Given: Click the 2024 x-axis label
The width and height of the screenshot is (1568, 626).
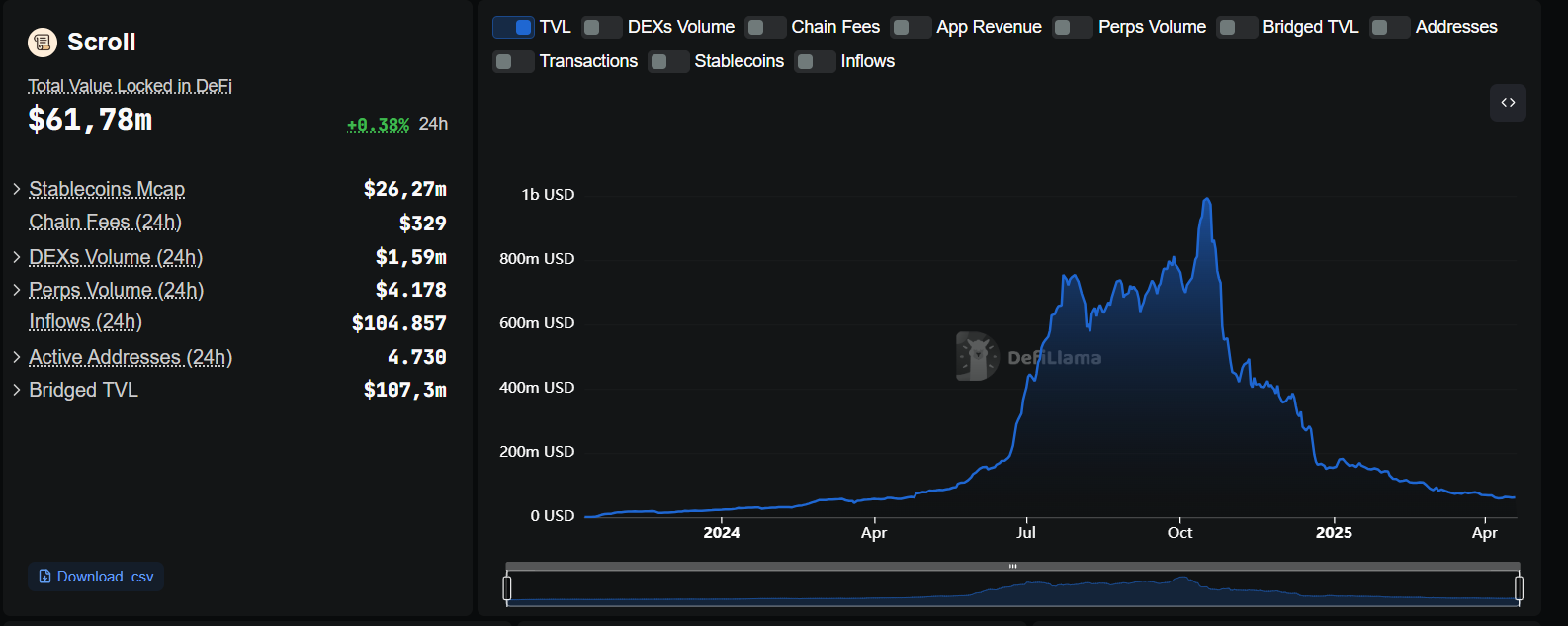Looking at the screenshot, I should (722, 532).
